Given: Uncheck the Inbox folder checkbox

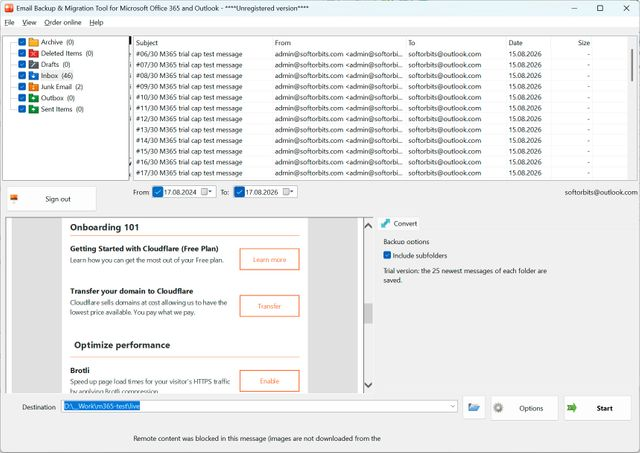Looking at the screenshot, I should point(22,76).
